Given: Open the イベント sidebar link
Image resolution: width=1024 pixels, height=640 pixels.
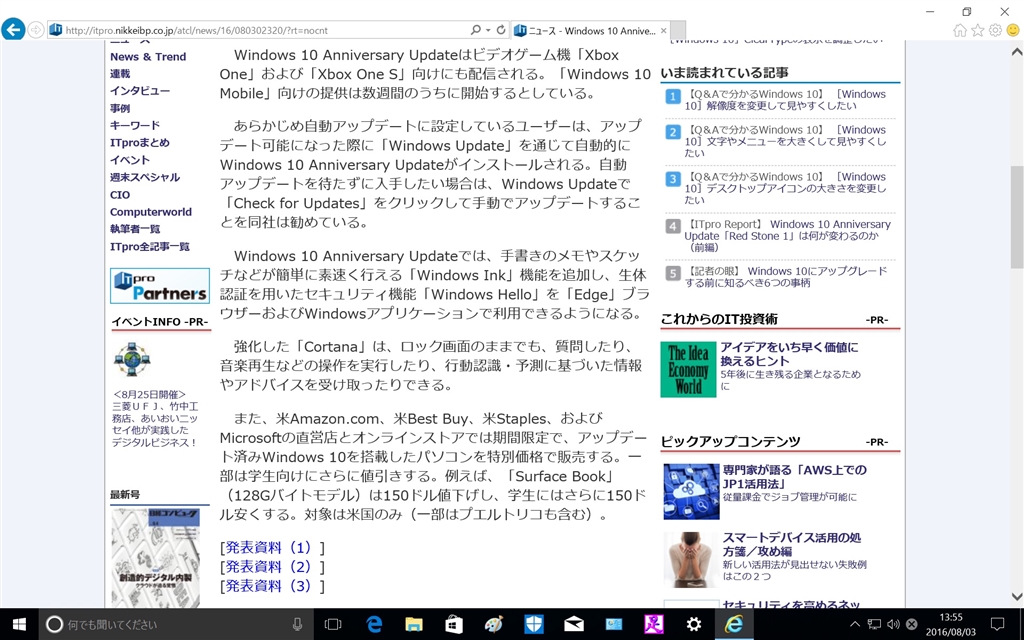Looking at the screenshot, I should tap(129, 160).
